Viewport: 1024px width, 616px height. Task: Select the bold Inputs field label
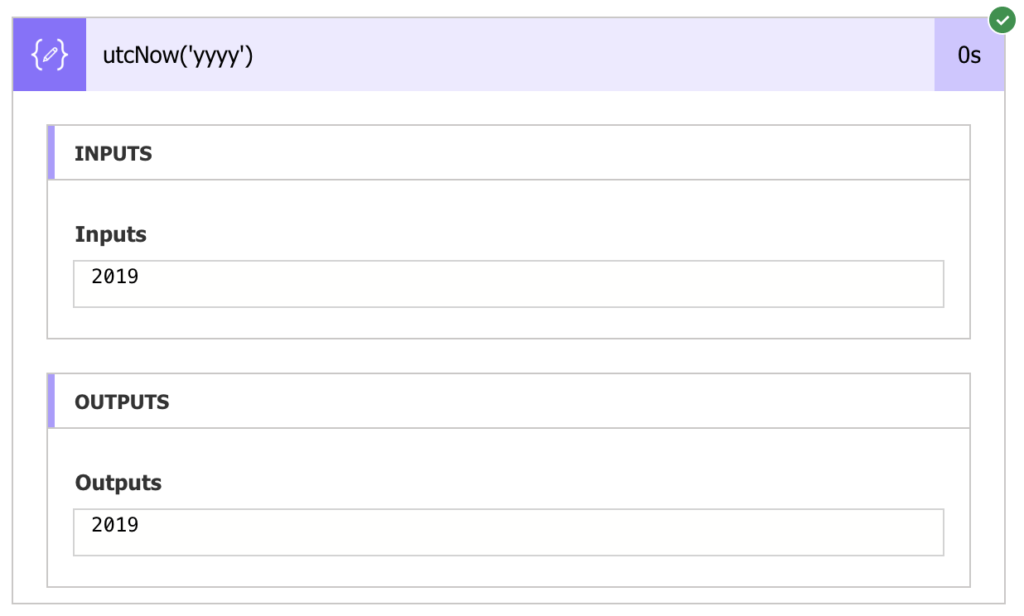click(111, 235)
